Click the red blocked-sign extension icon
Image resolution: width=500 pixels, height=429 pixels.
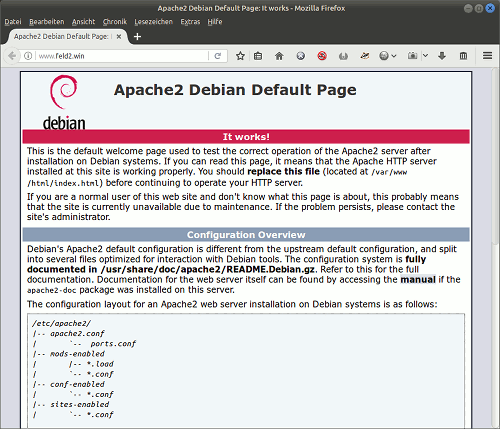(x=322, y=56)
